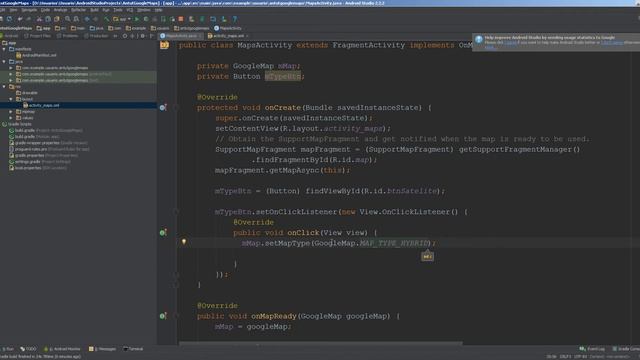Click the Help question mark icon
640x360 pixels.
click(235, 19)
